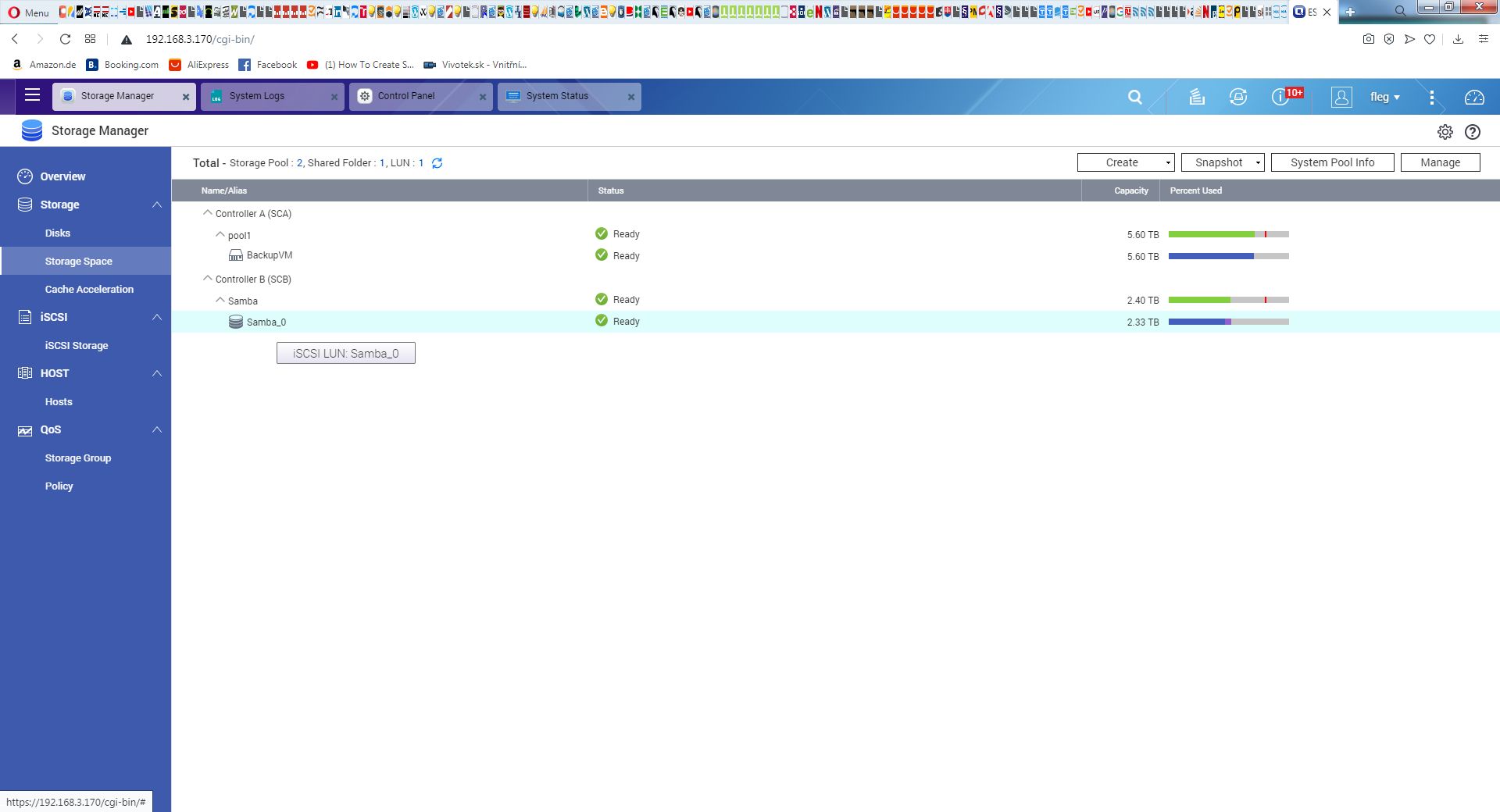Collapse the QoS sidebar section chevron
This screenshot has height=812, width=1500.
157,429
